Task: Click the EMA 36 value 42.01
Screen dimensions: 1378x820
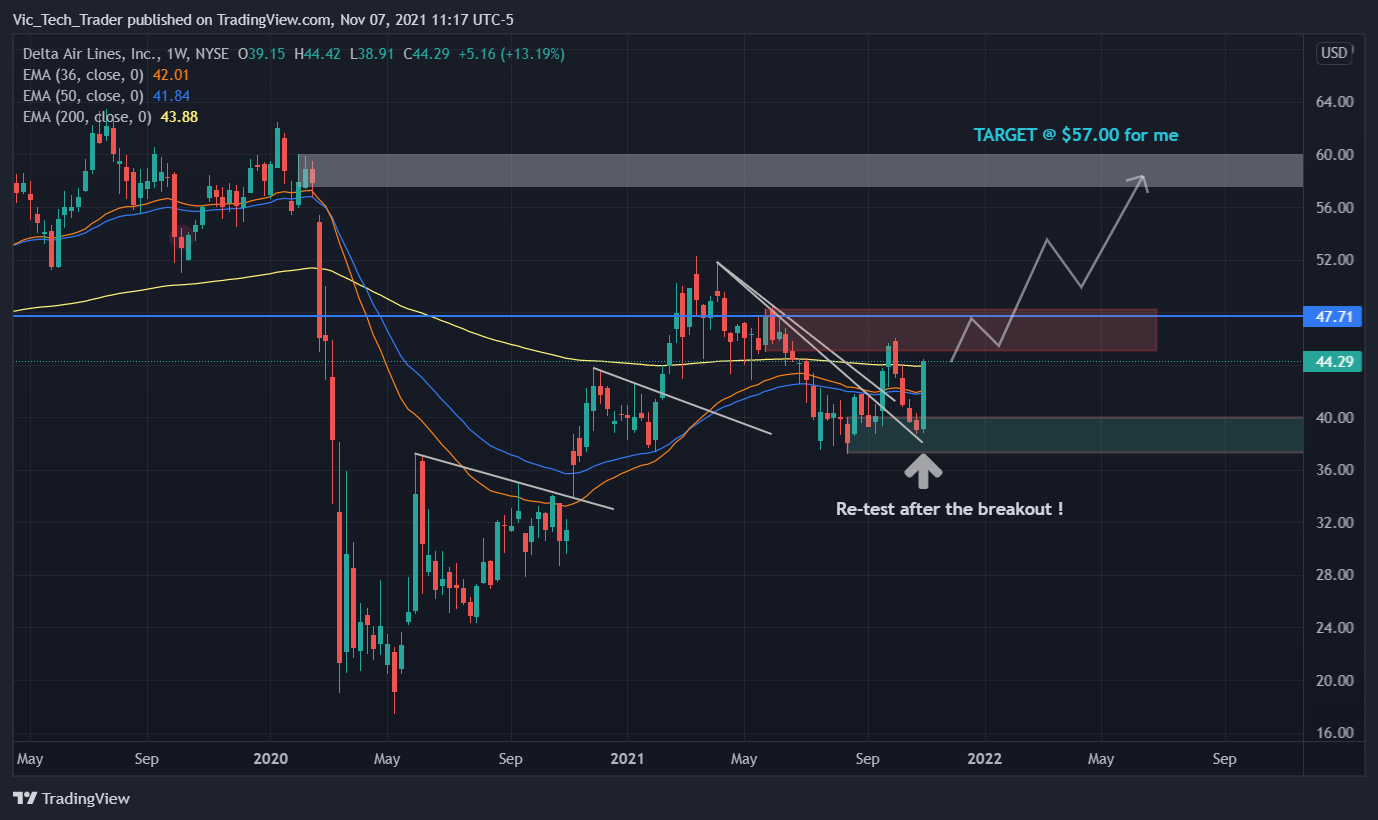Action: click(173, 75)
